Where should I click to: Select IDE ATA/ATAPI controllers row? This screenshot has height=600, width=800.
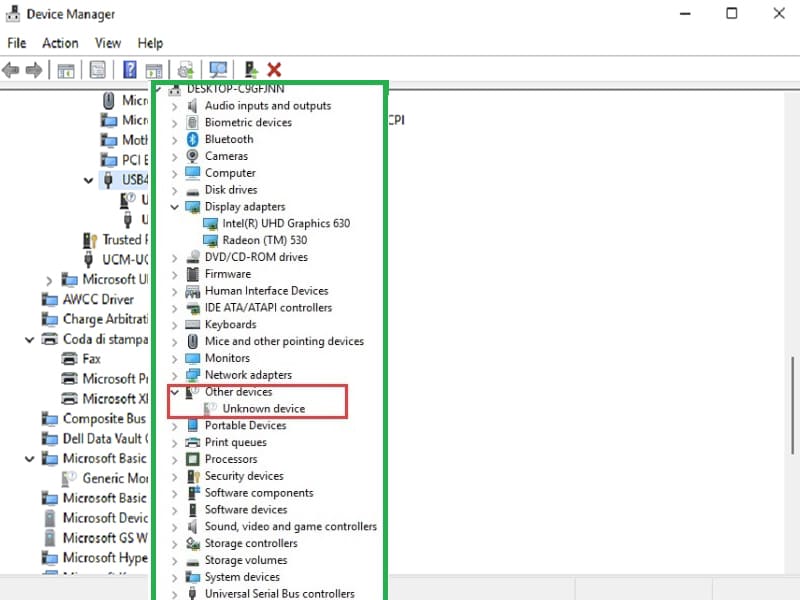click(268, 308)
